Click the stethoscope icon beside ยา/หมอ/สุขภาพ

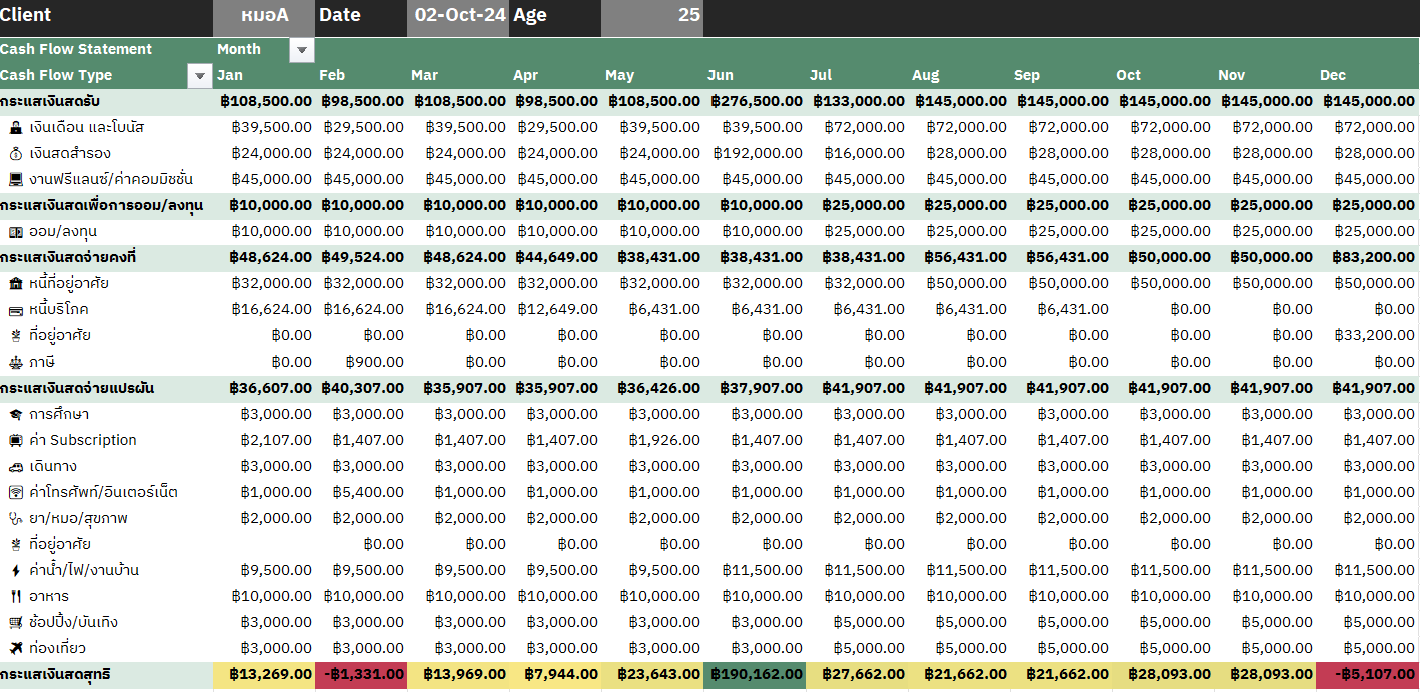[x=15, y=518]
